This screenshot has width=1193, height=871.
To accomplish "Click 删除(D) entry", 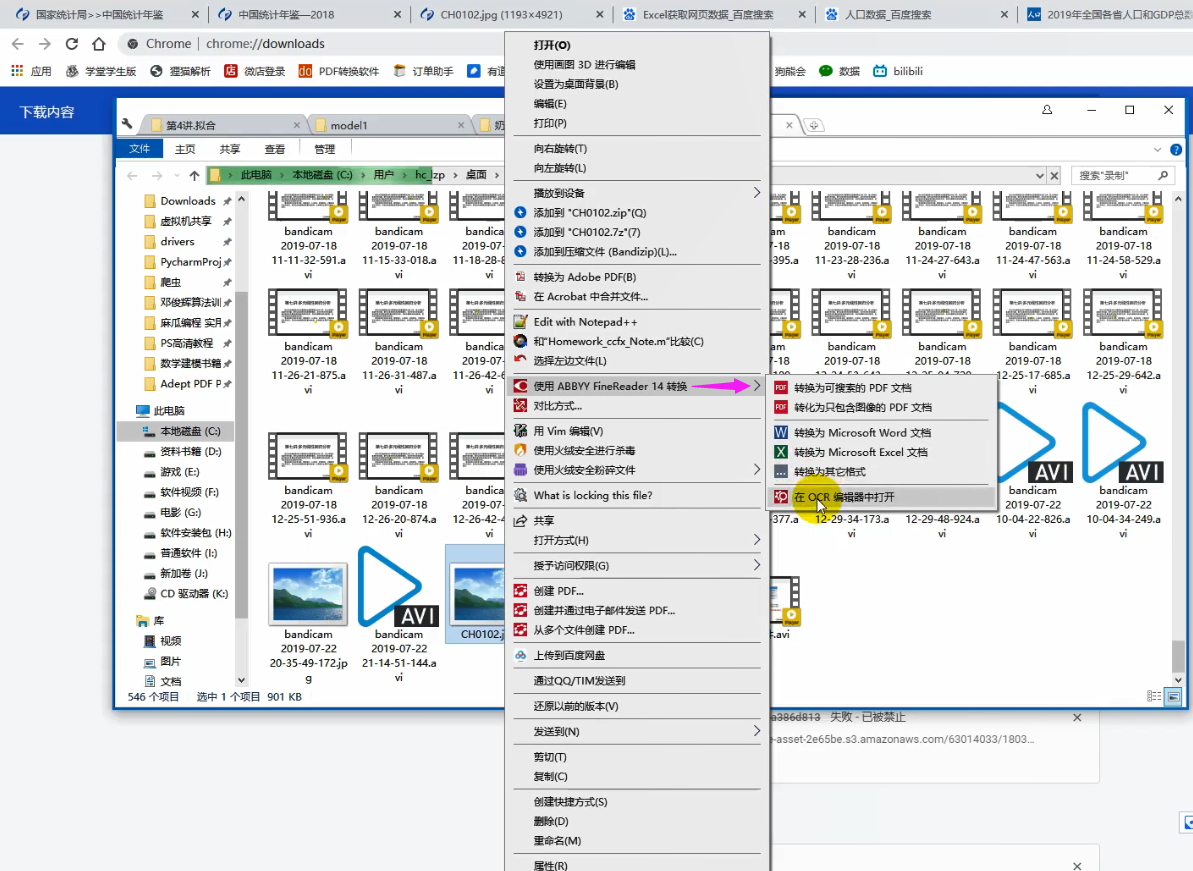I will [x=551, y=821].
